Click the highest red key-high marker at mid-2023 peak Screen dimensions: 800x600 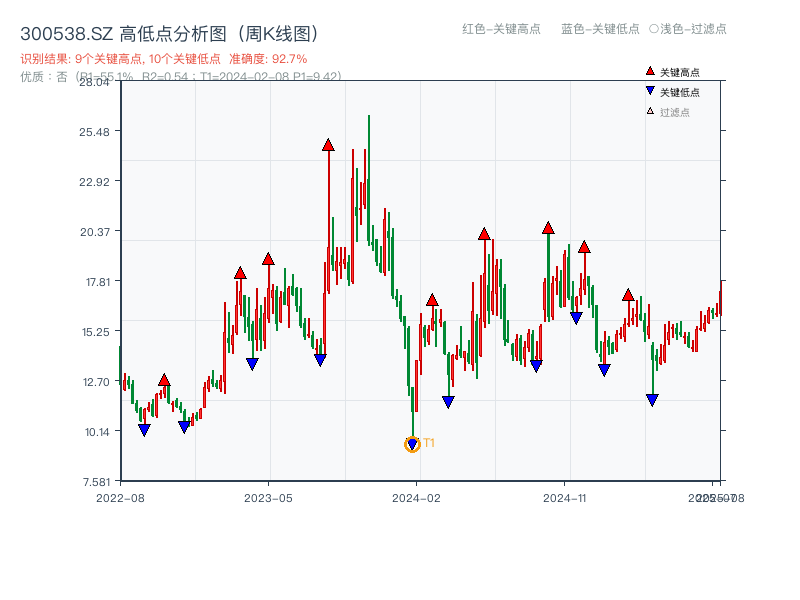pos(327,145)
